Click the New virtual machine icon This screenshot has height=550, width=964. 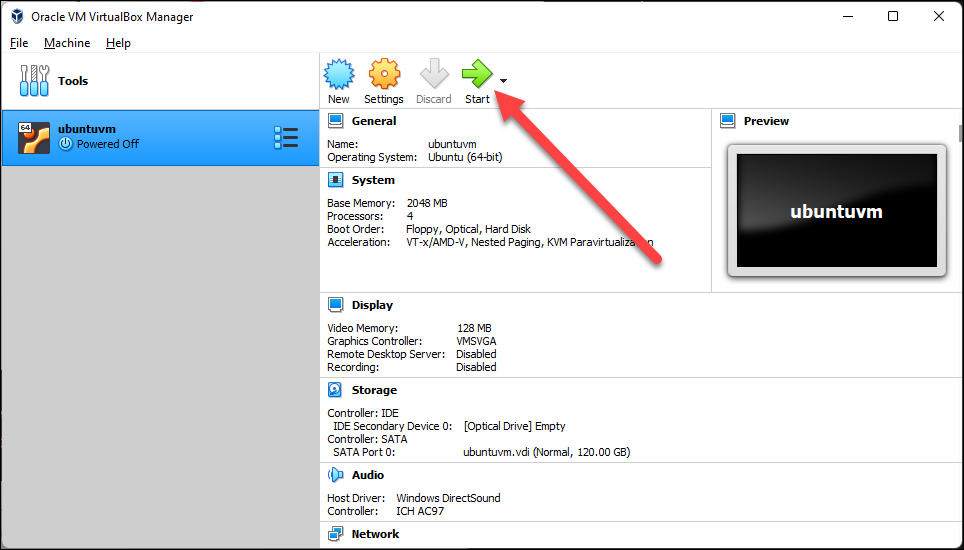[339, 76]
